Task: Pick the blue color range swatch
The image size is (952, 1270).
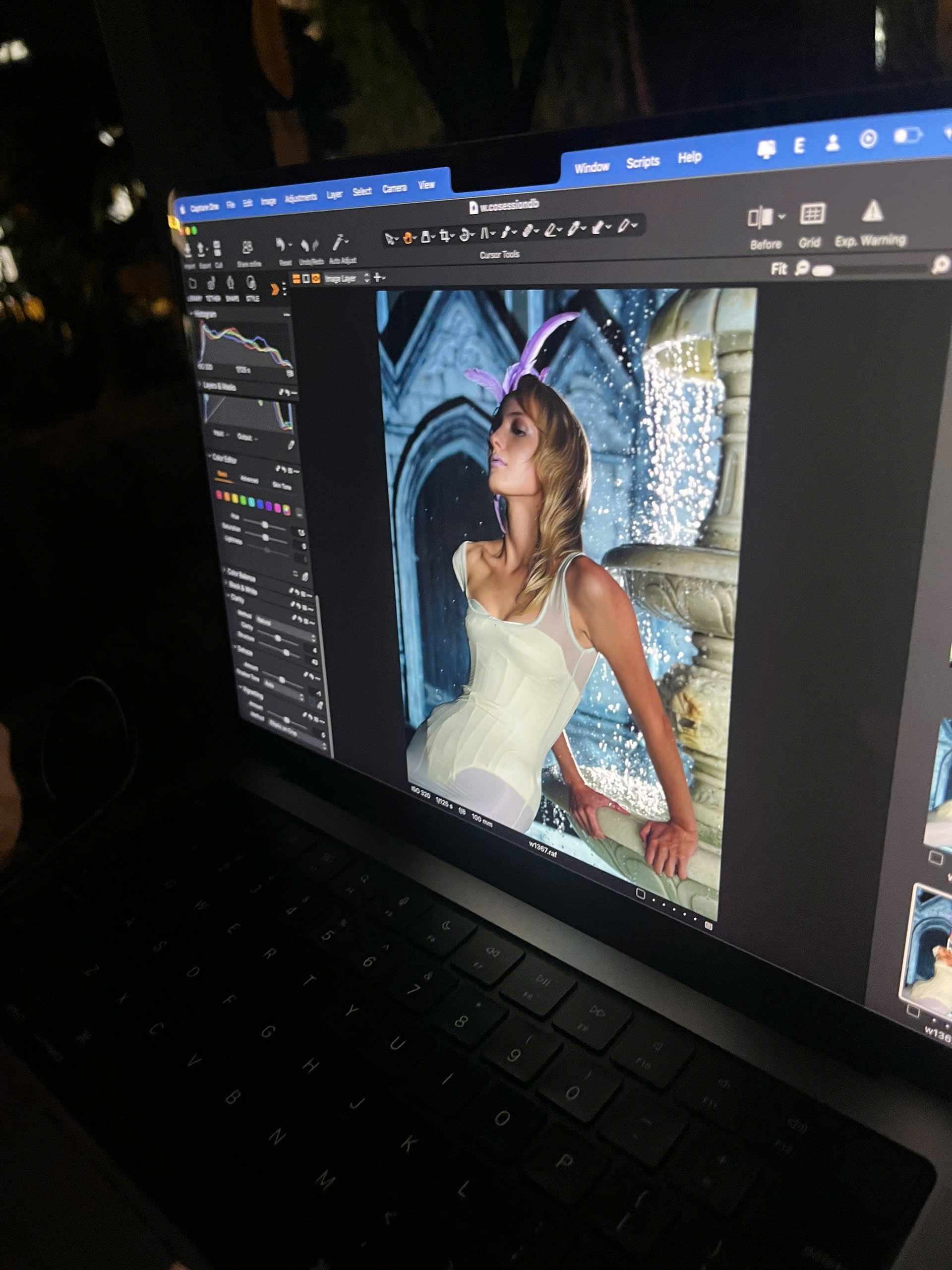Action: coord(260,504)
